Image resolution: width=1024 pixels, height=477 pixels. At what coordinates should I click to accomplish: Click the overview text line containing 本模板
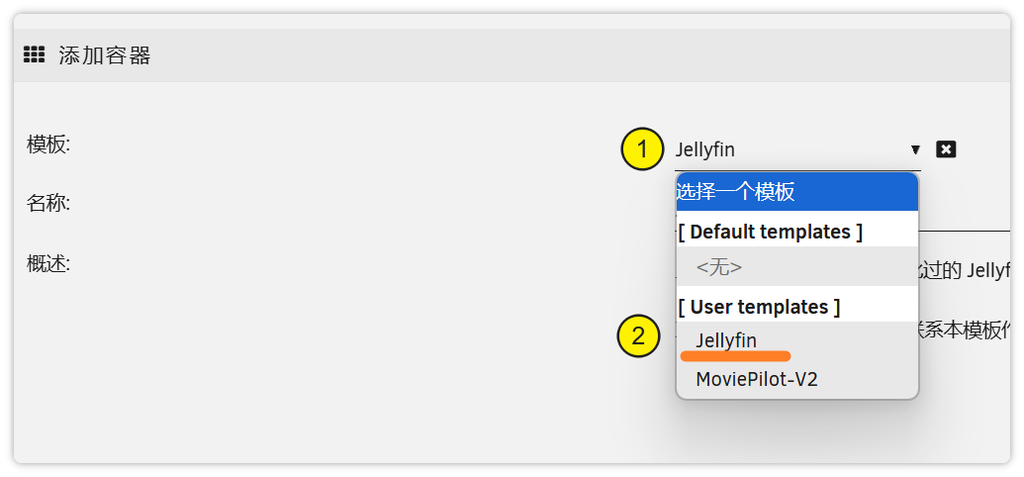point(965,331)
